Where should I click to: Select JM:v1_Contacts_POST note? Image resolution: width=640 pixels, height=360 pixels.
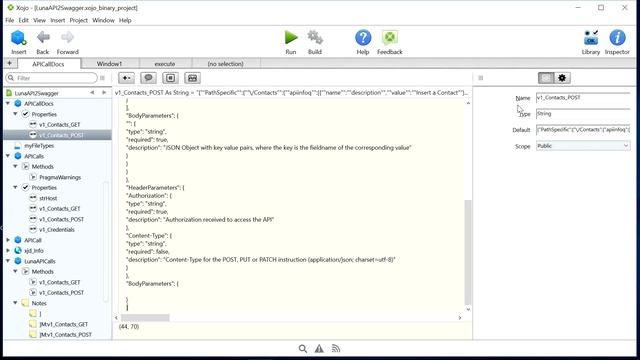click(x=65, y=334)
